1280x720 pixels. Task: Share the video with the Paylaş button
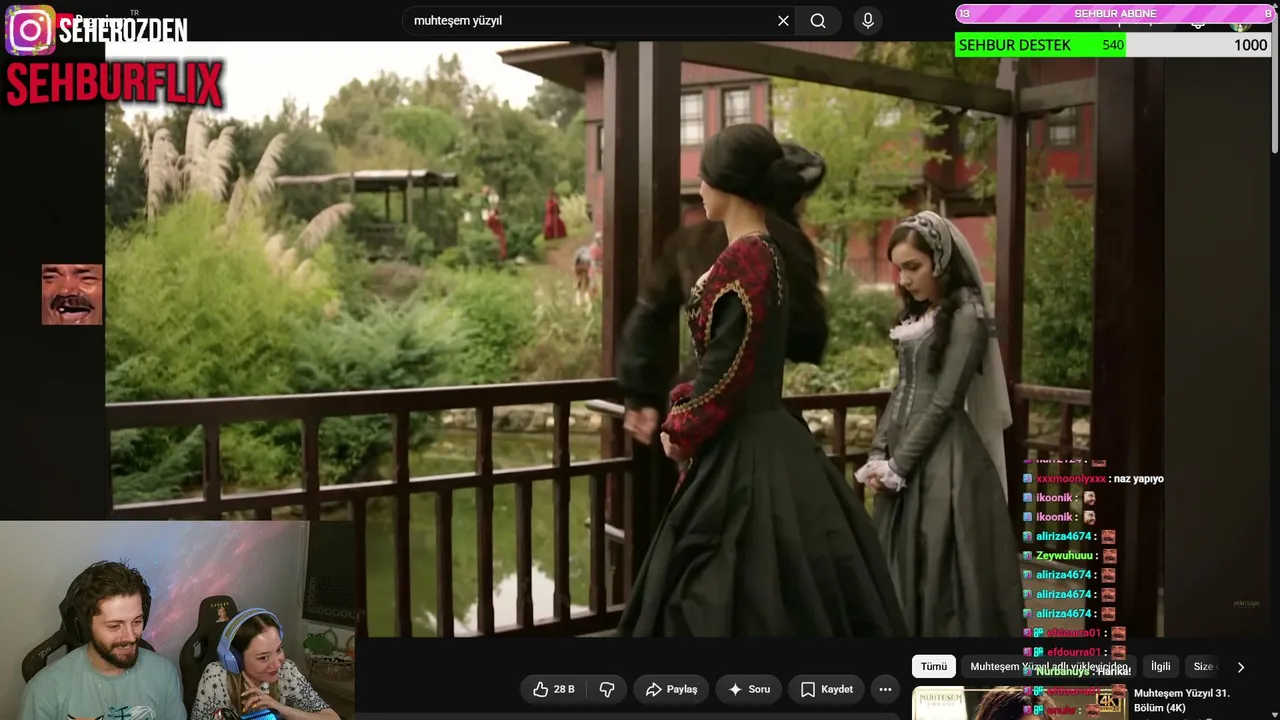[x=671, y=689]
